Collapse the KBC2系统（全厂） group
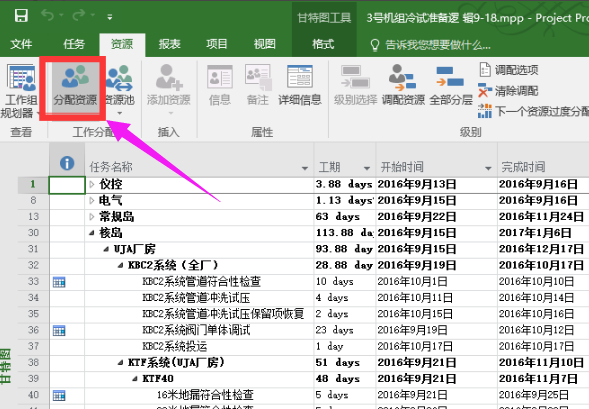 [120, 266]
